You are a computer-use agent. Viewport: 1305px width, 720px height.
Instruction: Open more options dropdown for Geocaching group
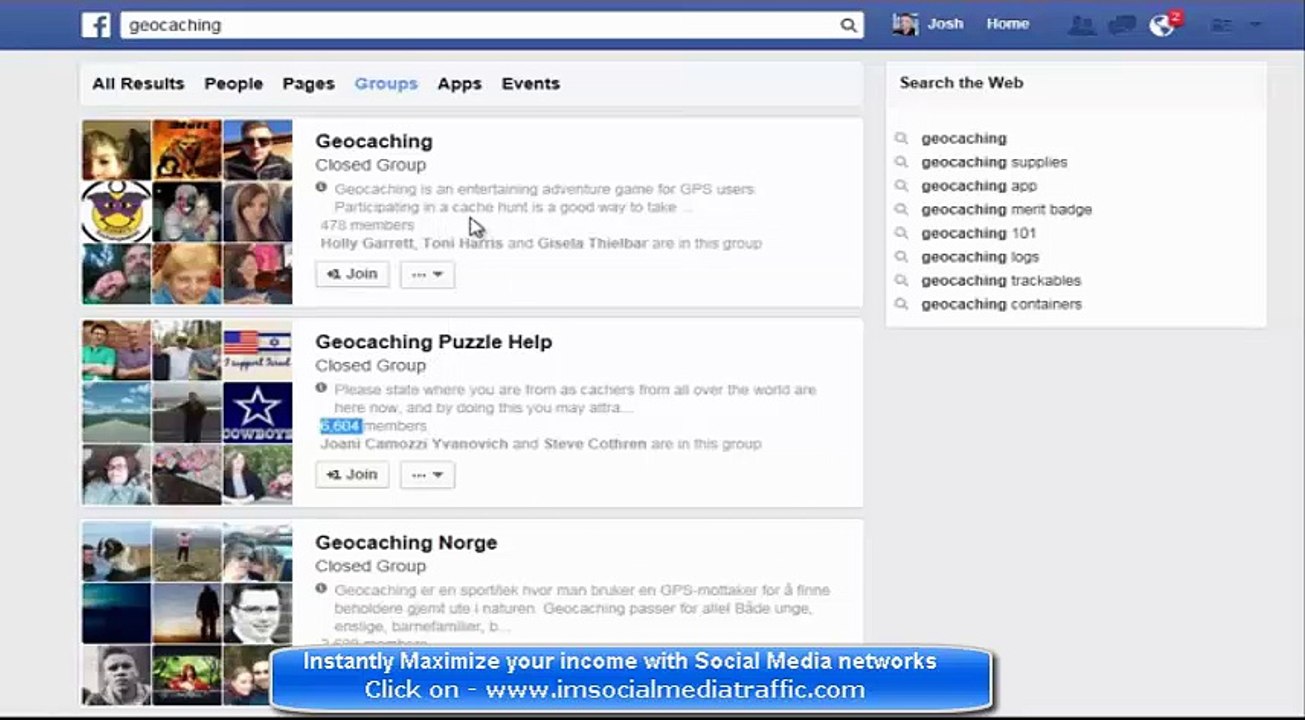tap(427, 274)
